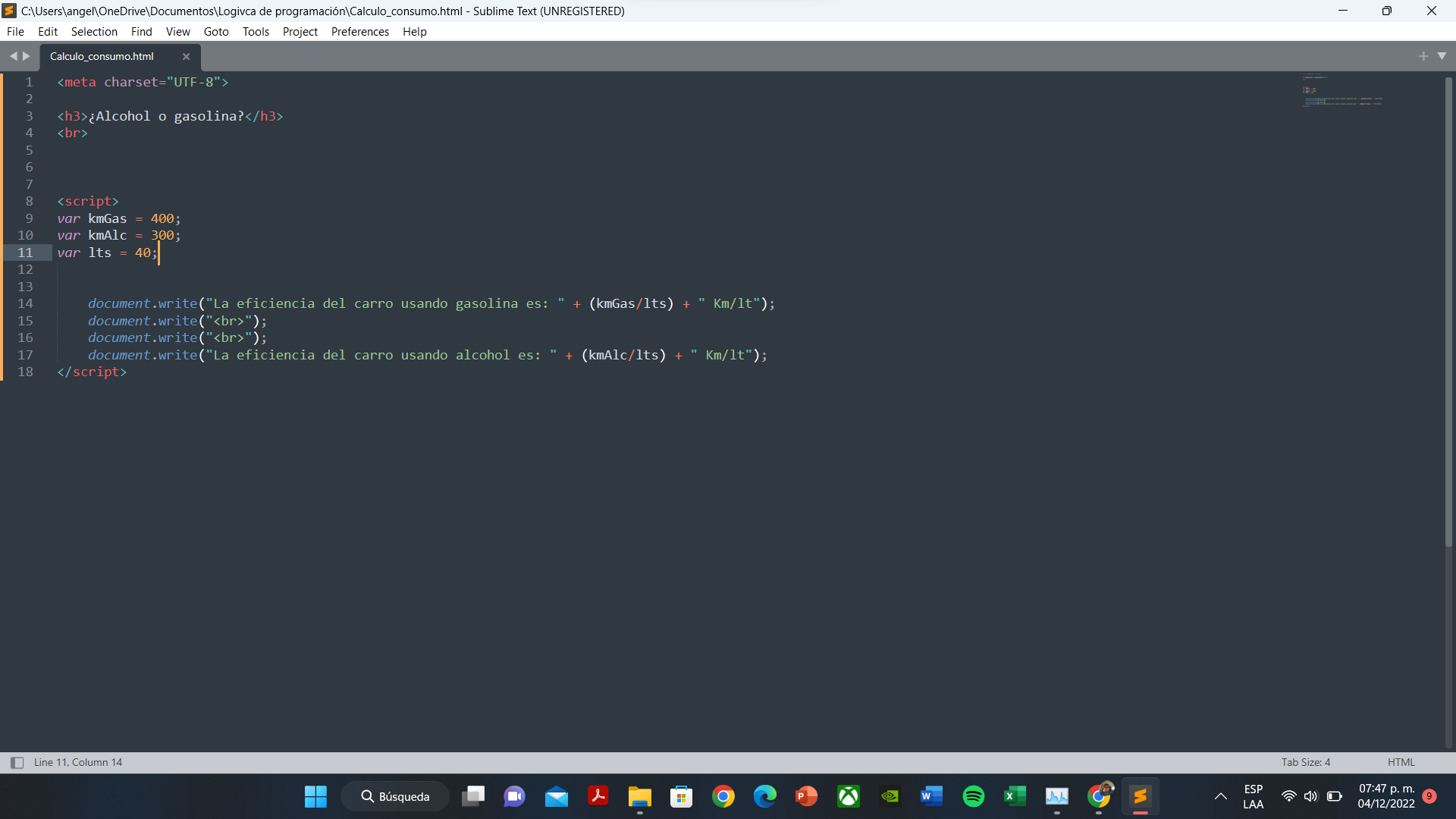Open the File menu
The height and width of the screenshot is (819, 1456).
point(15,31)
